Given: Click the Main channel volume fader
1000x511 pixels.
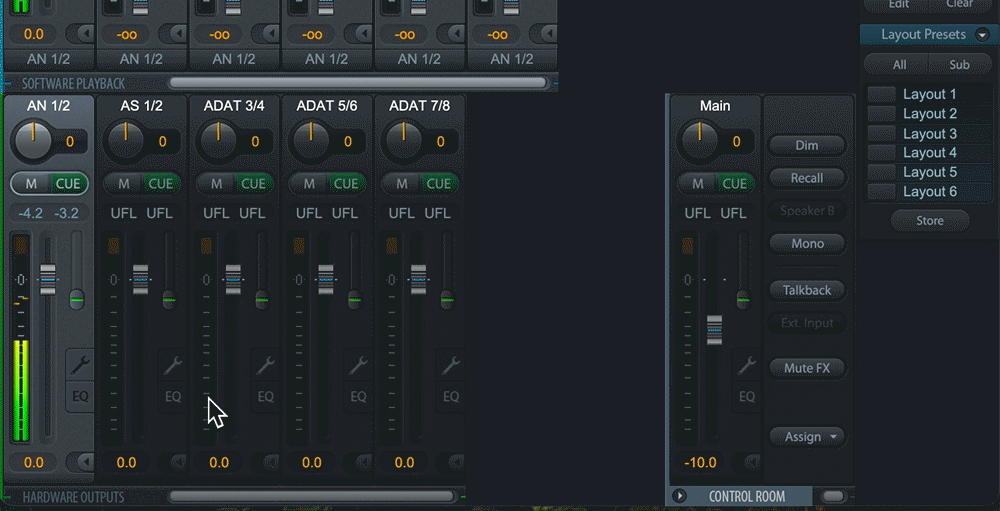Looking at the screenshot, I should coord(714,329).
